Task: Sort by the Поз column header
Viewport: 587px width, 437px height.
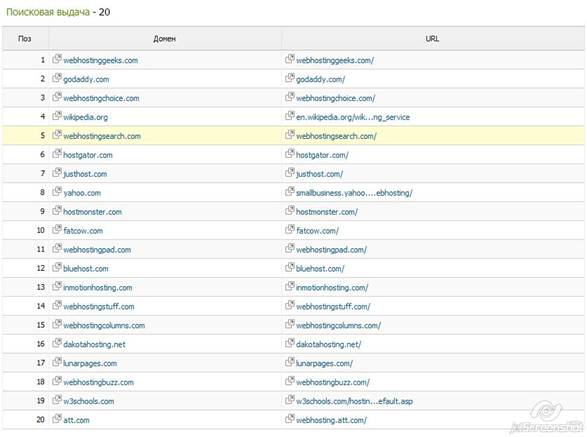Action: point(25,38)
